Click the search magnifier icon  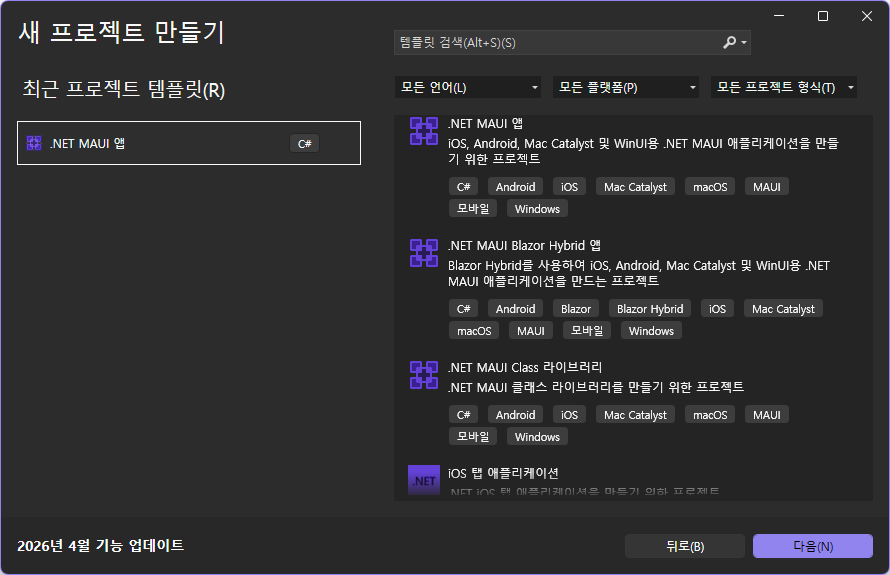click(x=729, y=43)
